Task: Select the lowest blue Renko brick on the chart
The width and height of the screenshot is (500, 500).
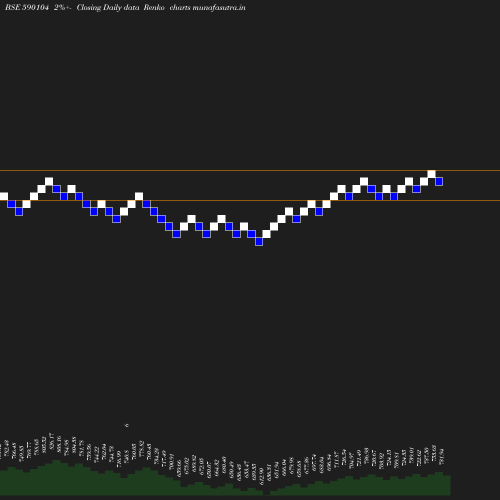Action: (259, 242)
